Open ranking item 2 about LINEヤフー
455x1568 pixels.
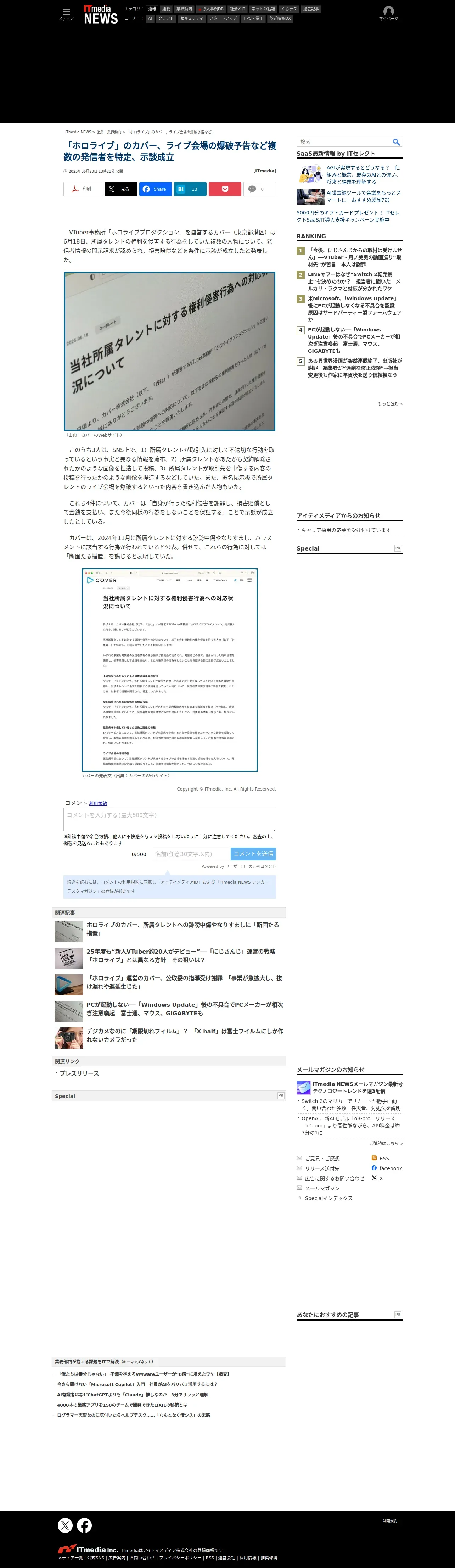355,281
